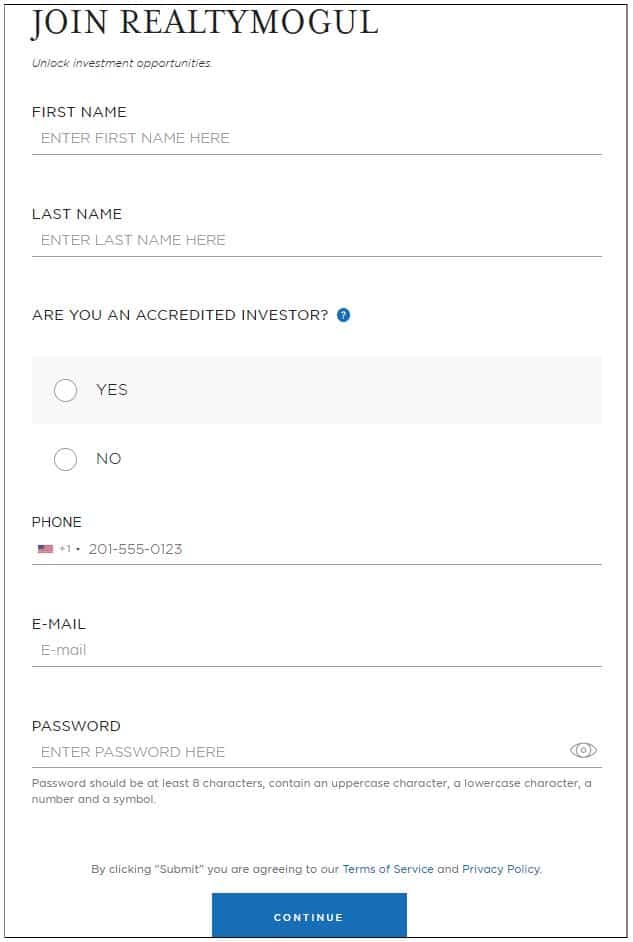633x942 pixels.
Task: Select NO for accredited investor
Action: pos(65,459)
